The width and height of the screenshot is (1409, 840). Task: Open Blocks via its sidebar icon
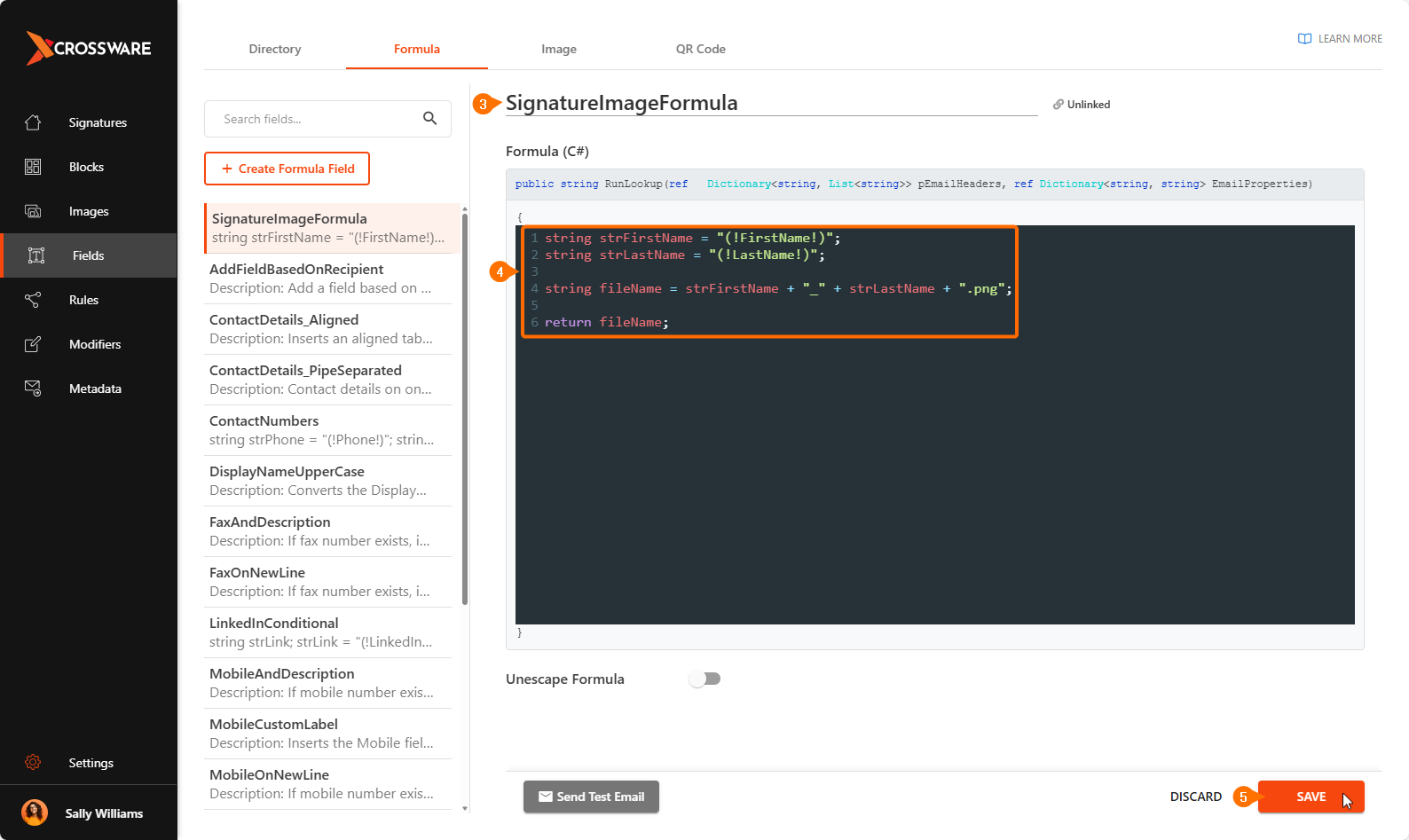click(x=33, y=167)
